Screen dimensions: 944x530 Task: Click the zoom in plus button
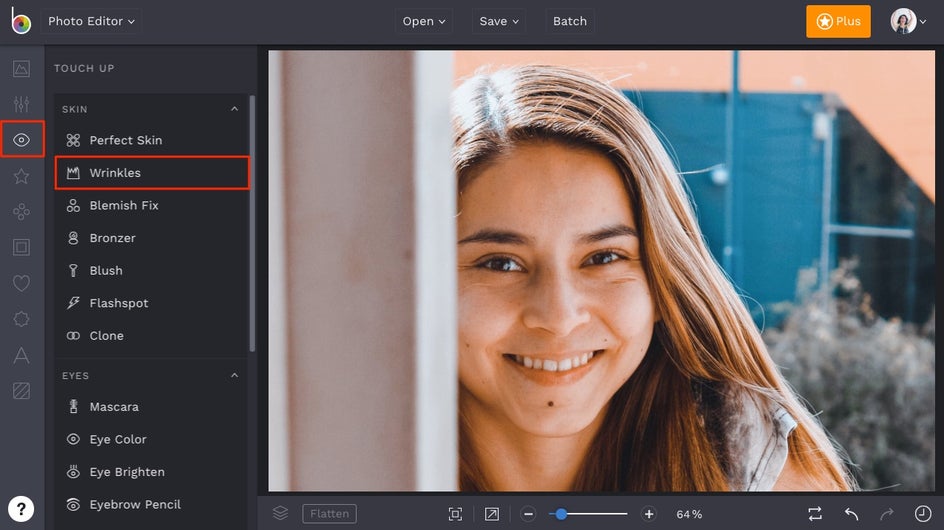tap(649, 514)
